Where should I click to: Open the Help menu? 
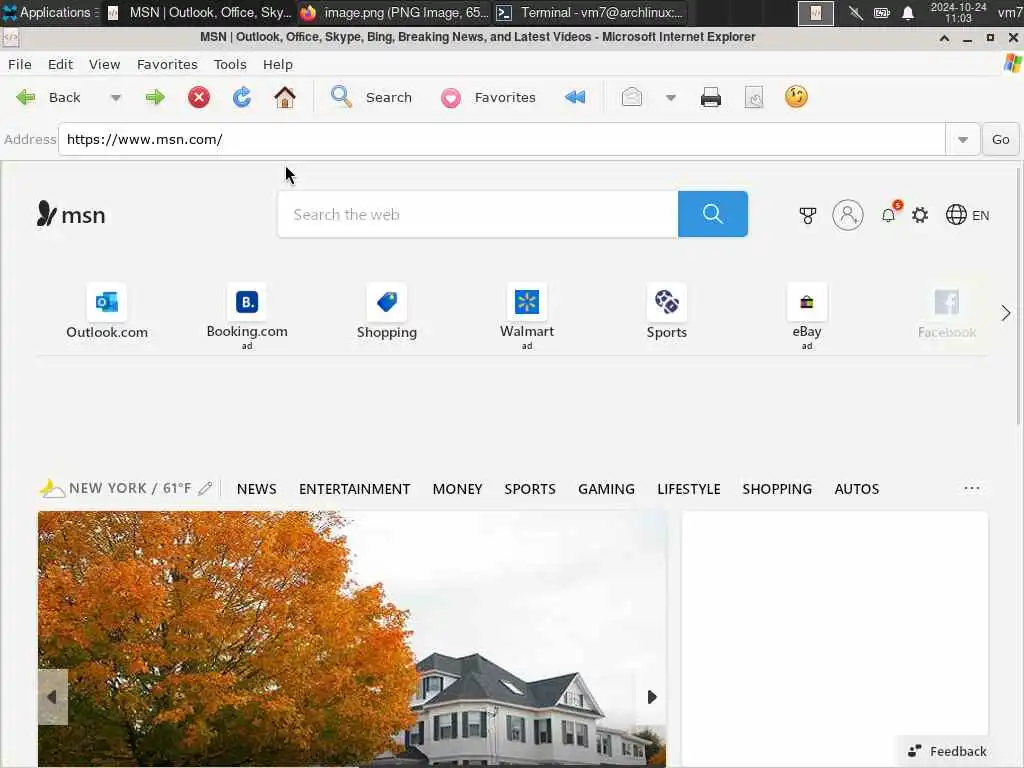coord(278,64)
